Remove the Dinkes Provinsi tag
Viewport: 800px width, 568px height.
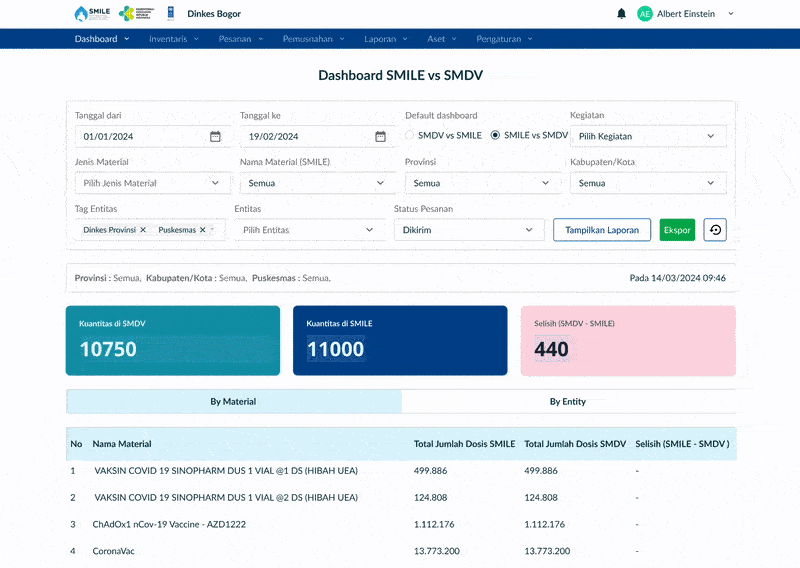click(x=143, y=230)
